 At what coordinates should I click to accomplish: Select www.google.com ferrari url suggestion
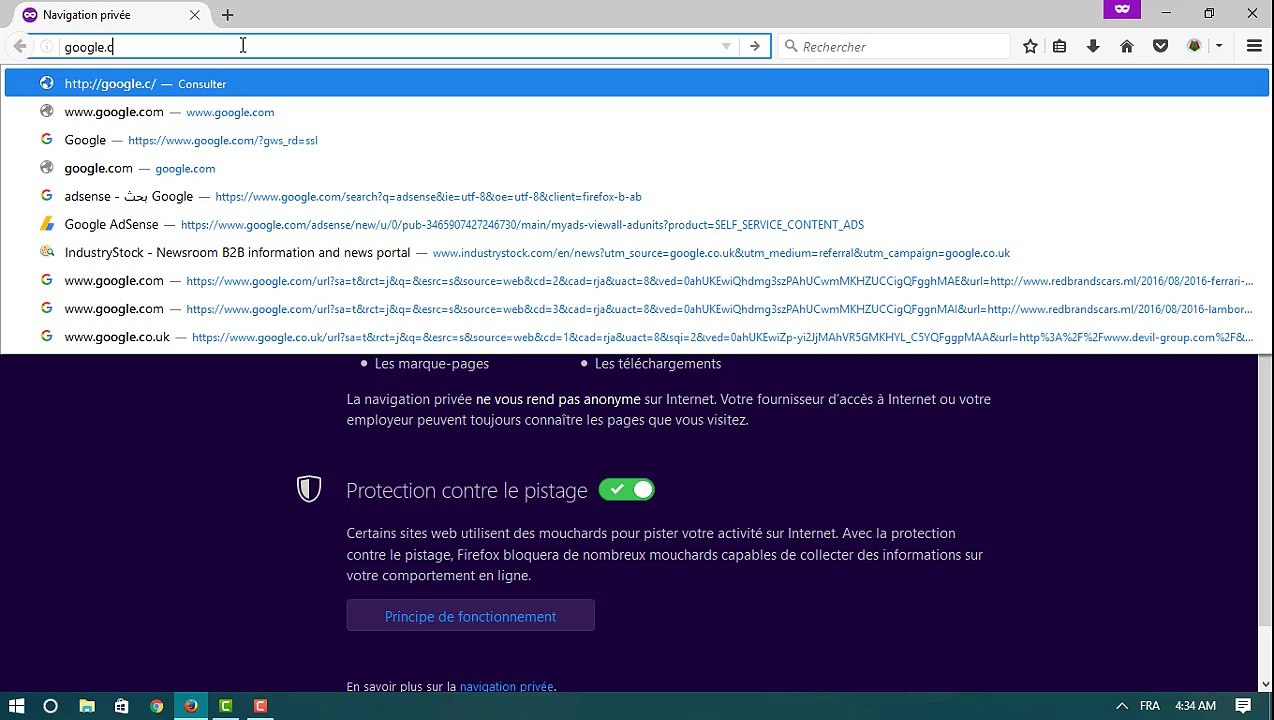pyautogui.click(x=637, y=280)
